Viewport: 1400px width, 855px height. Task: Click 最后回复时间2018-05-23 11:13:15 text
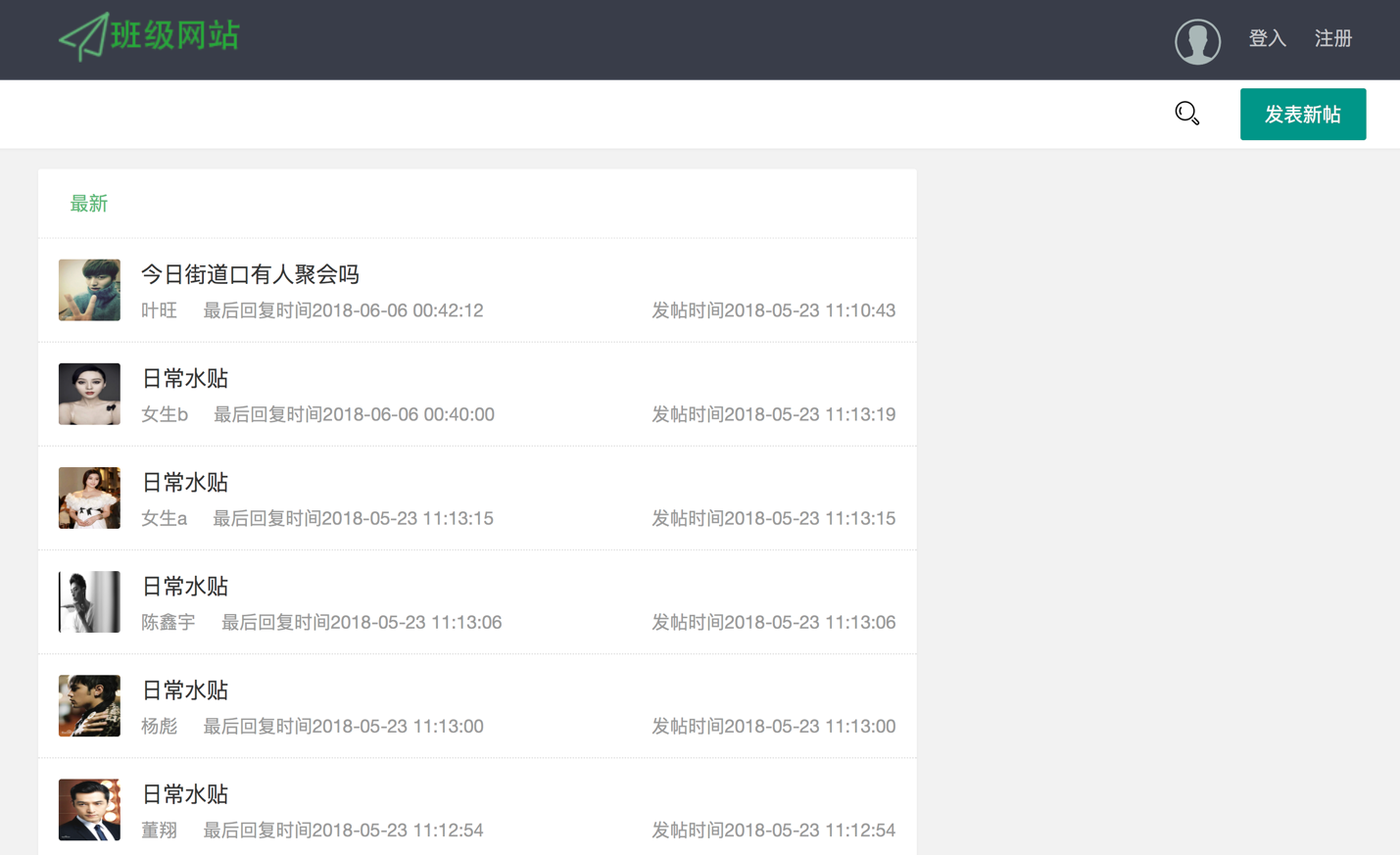click(x=353, y=518)
